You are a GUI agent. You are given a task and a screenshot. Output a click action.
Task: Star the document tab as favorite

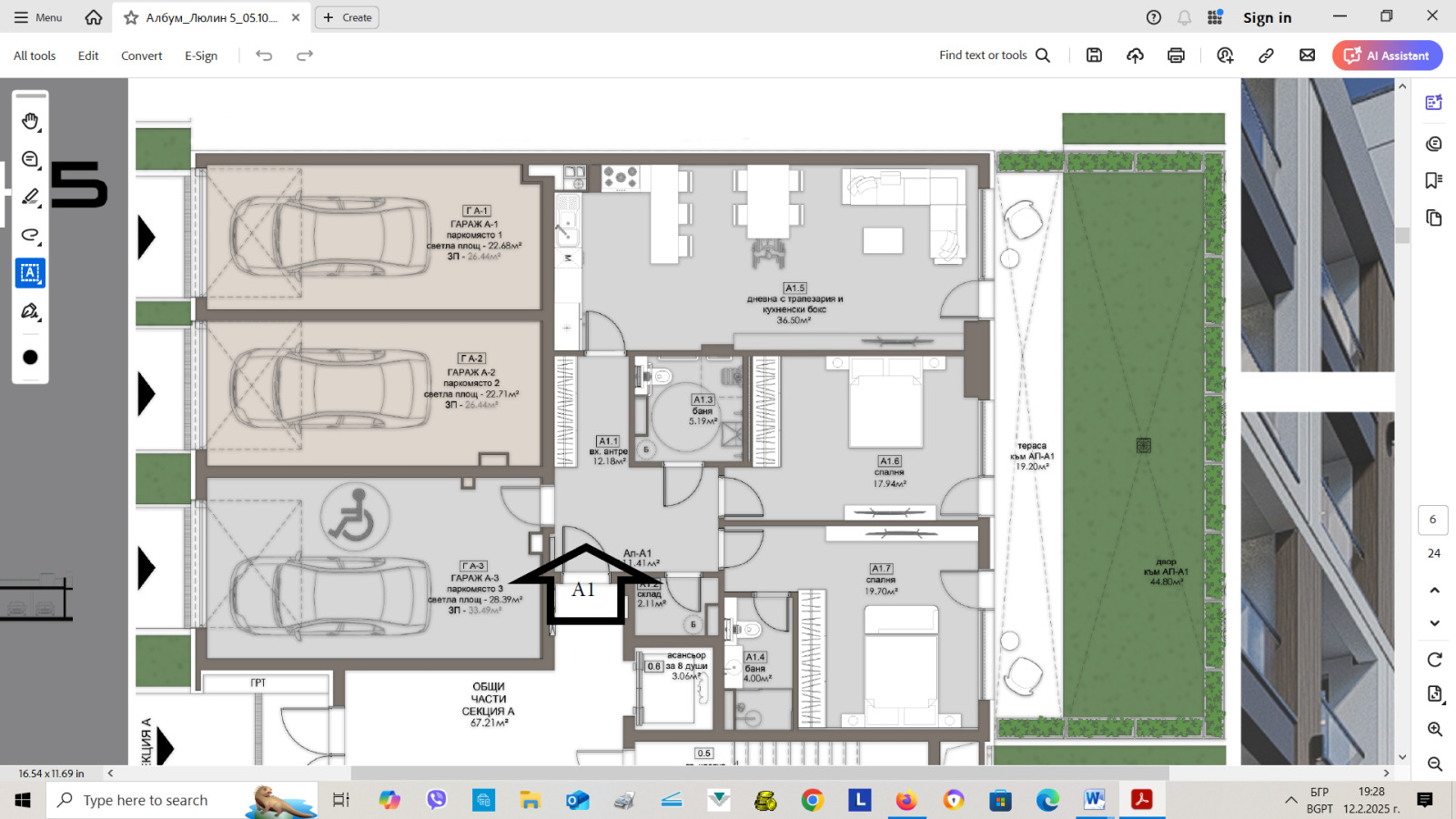pos(131,17)
